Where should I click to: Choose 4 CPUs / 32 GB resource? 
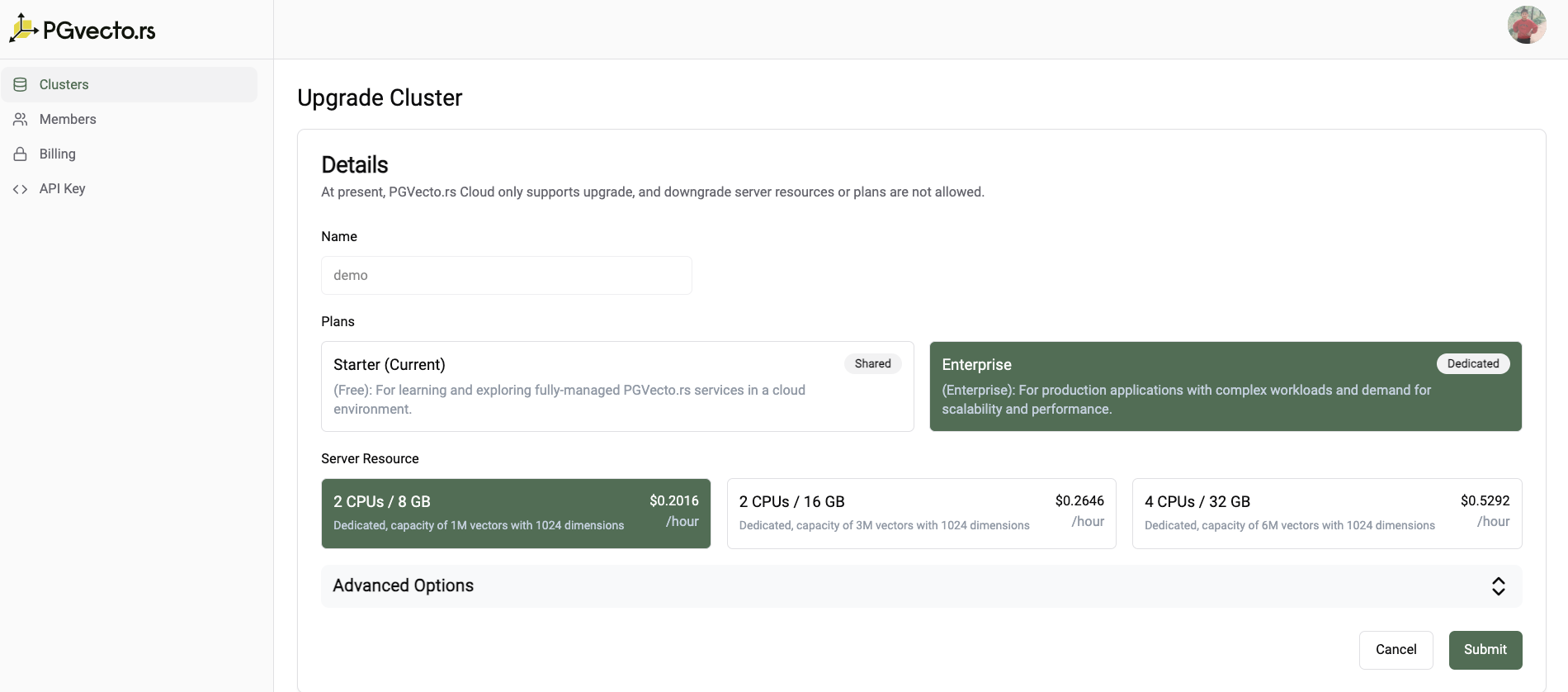coord(1327,514)
